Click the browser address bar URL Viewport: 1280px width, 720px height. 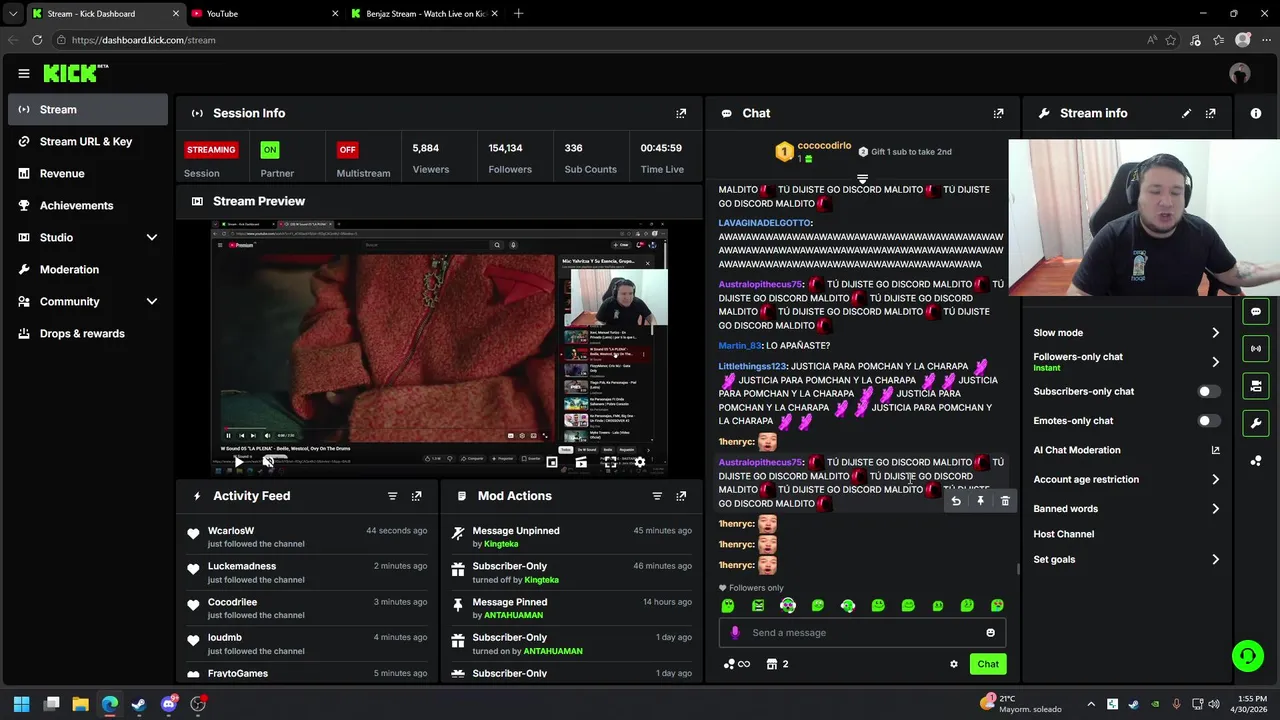tap(144, 40)
